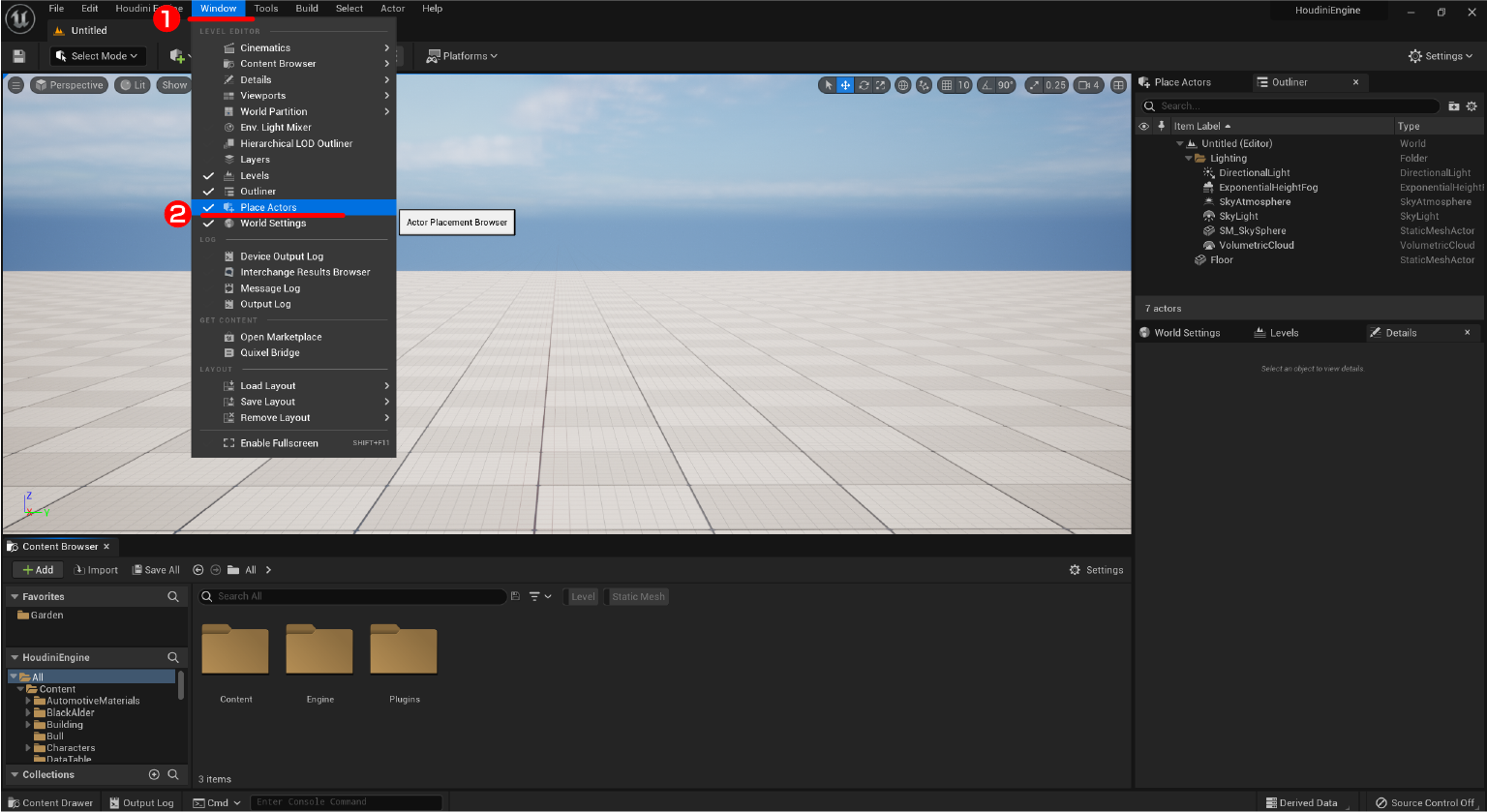The width and height of the screenshot is (1487, 812).
Task: Toggle the checkmark on Place Actors menu item
Action: coord(207,207)
